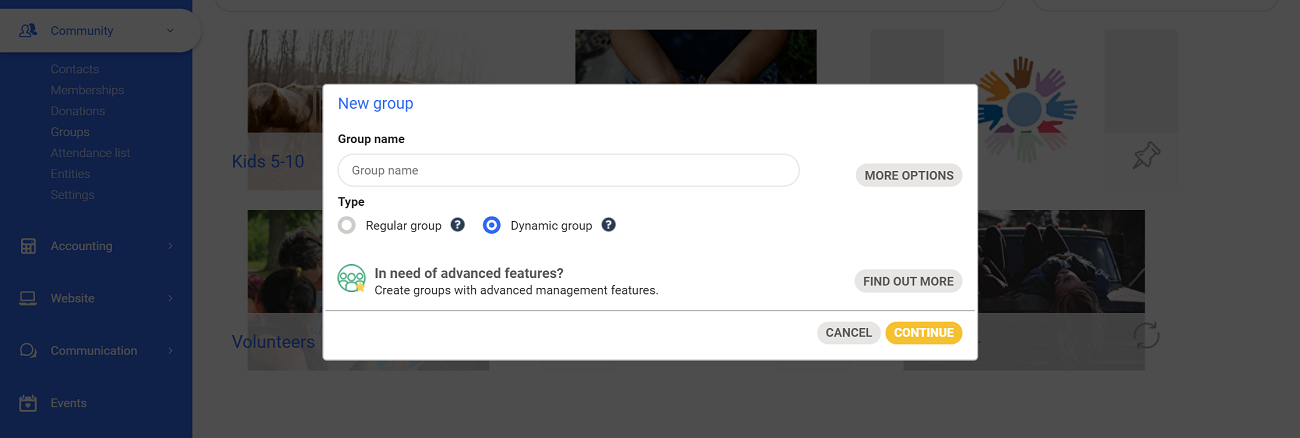Click the Events calendar icon

[x=28, y=403]
